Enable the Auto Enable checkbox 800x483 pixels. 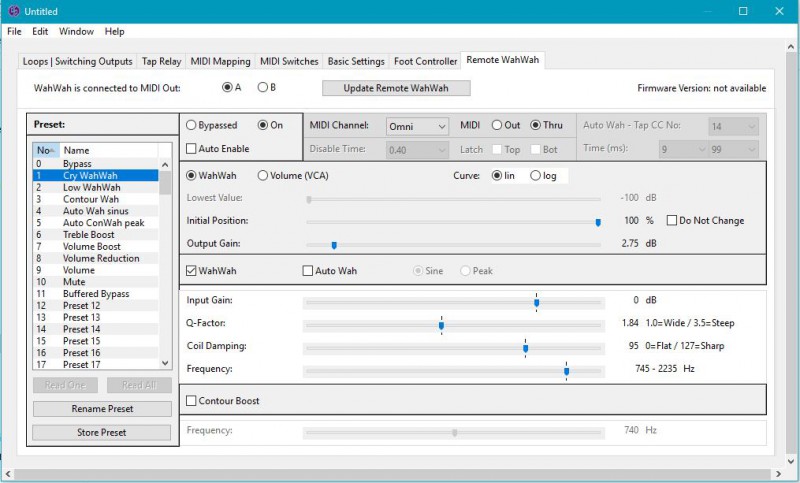coord(192,149)
